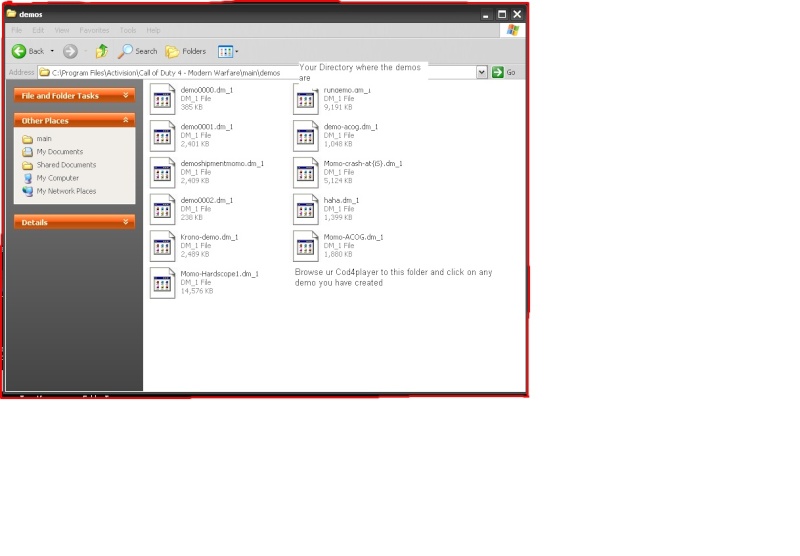This screenshot has width=800, height=556.
Task: Open the Favorites menu
Action: [94, 30]
